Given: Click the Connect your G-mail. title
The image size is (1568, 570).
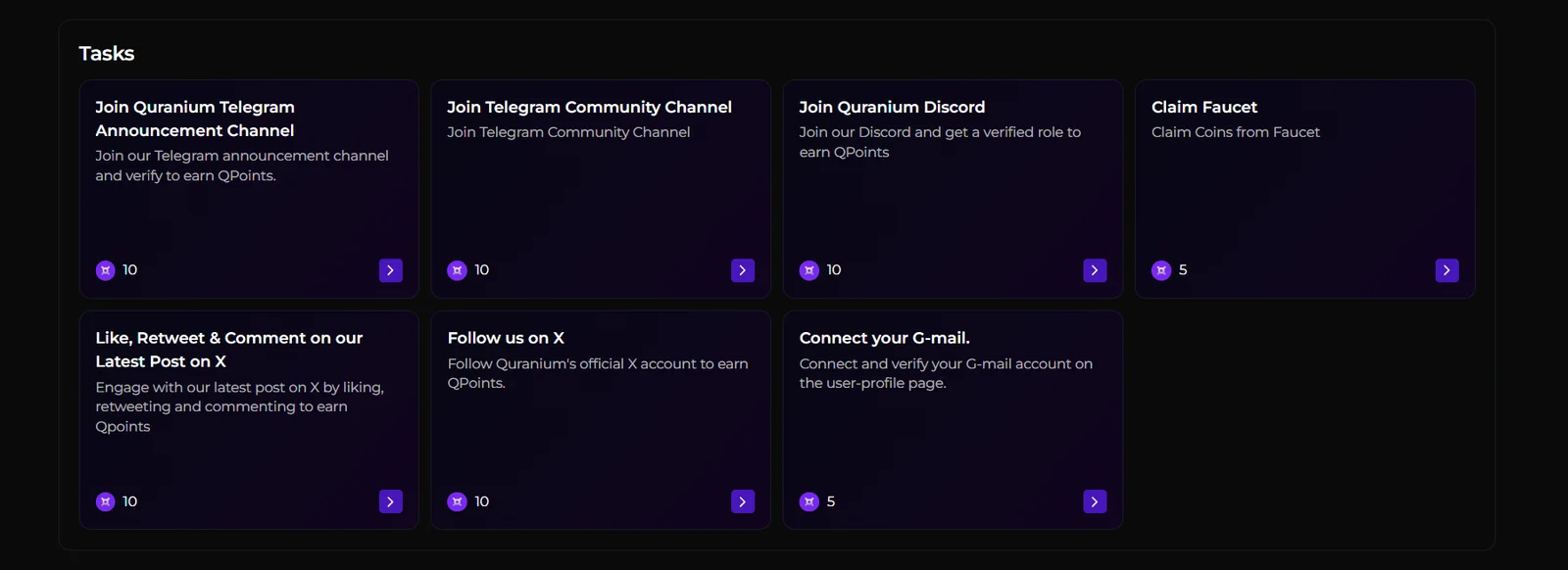Looking at the screenshot, I should coord(885,338).
